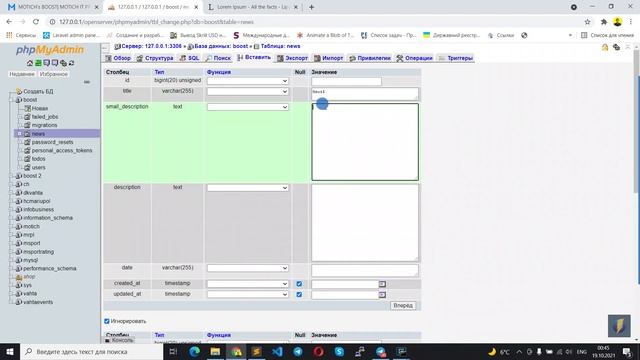Open the Операции tab
This screenshot has width=640, height=360.
tap(415, 58)
